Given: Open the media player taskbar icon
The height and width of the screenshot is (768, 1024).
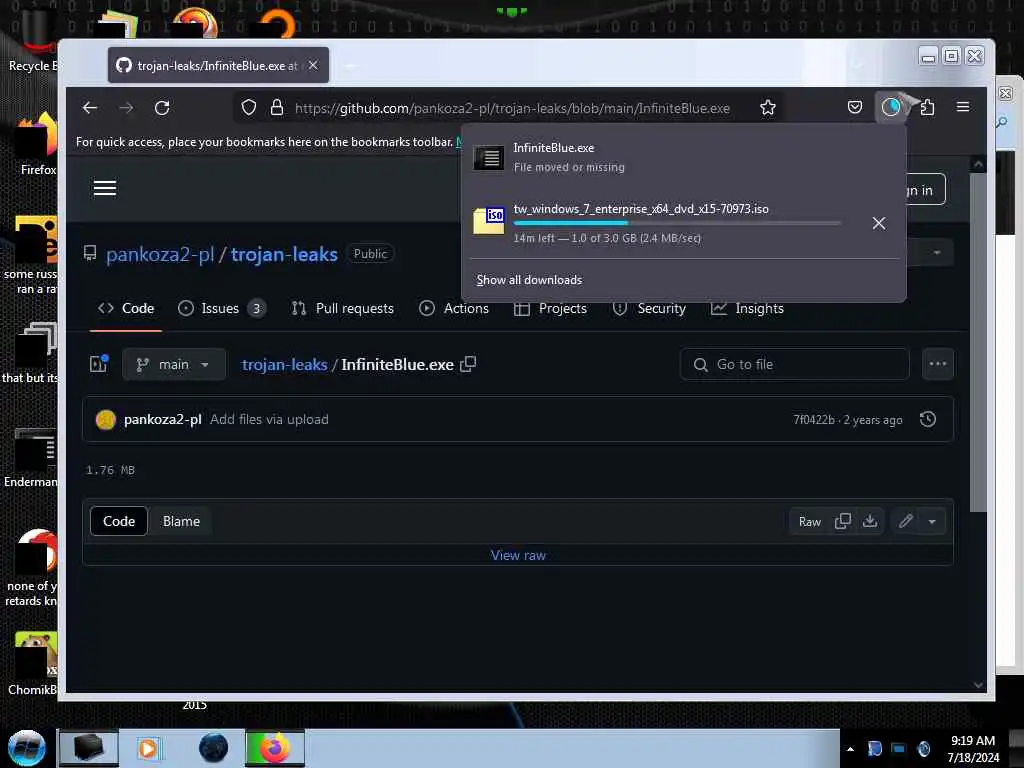Looking at the screenshot, I should pyautogui.click(x=148, y=748).
